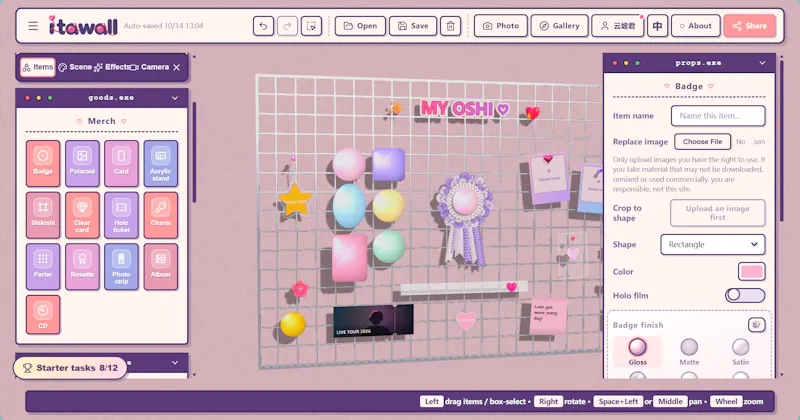Add a Shikishi item

tap(43, 215)
